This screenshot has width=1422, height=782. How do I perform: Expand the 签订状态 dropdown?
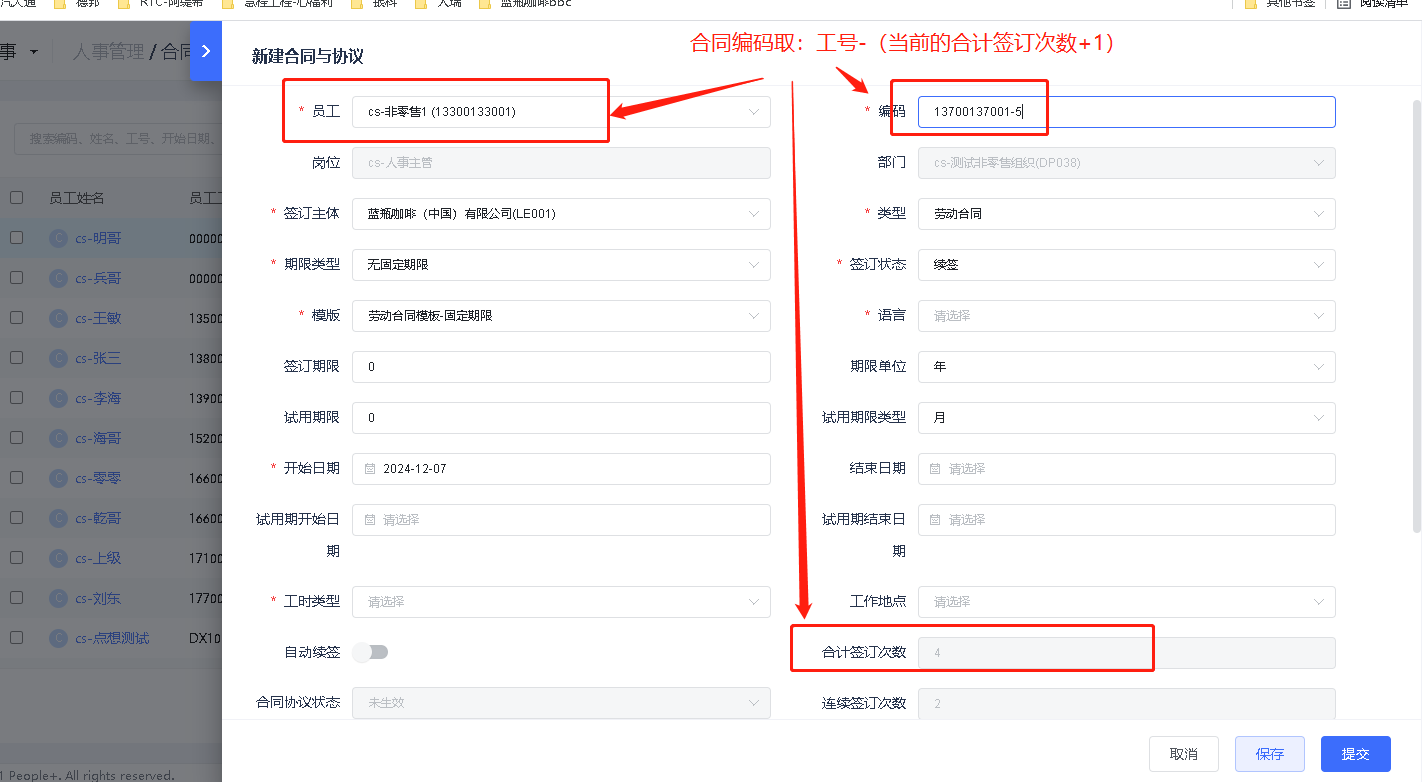pos(1125,265)
